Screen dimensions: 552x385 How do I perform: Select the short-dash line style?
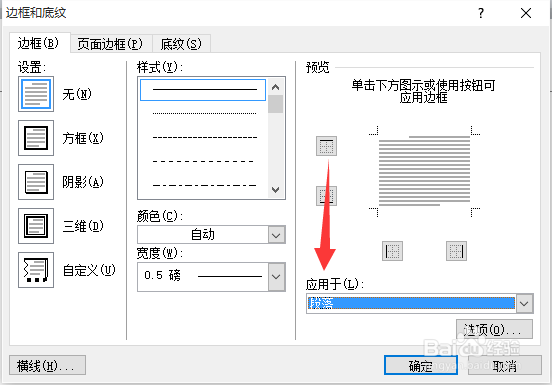(x=203, y=138)
